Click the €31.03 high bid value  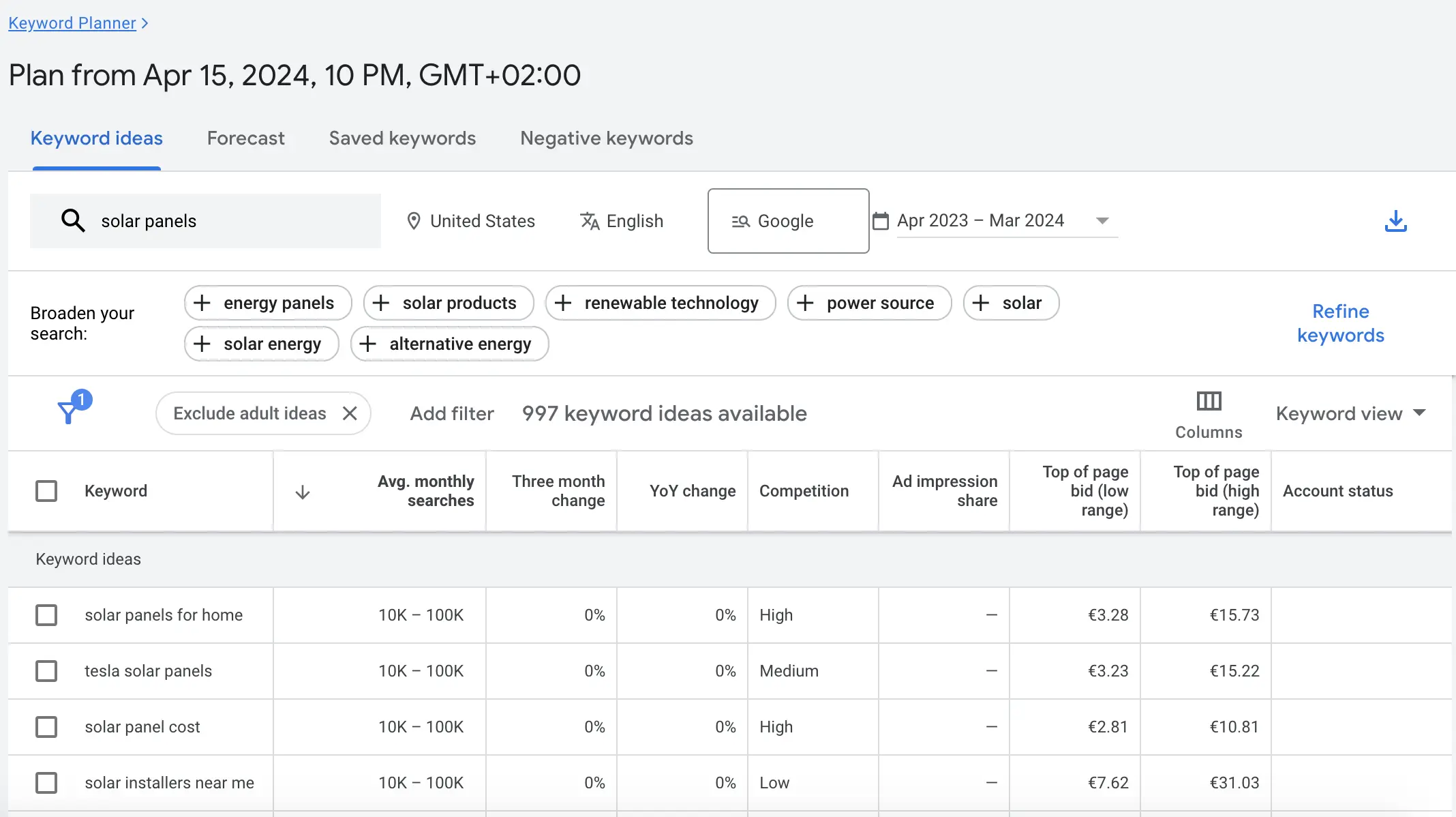coord(1234,783)
